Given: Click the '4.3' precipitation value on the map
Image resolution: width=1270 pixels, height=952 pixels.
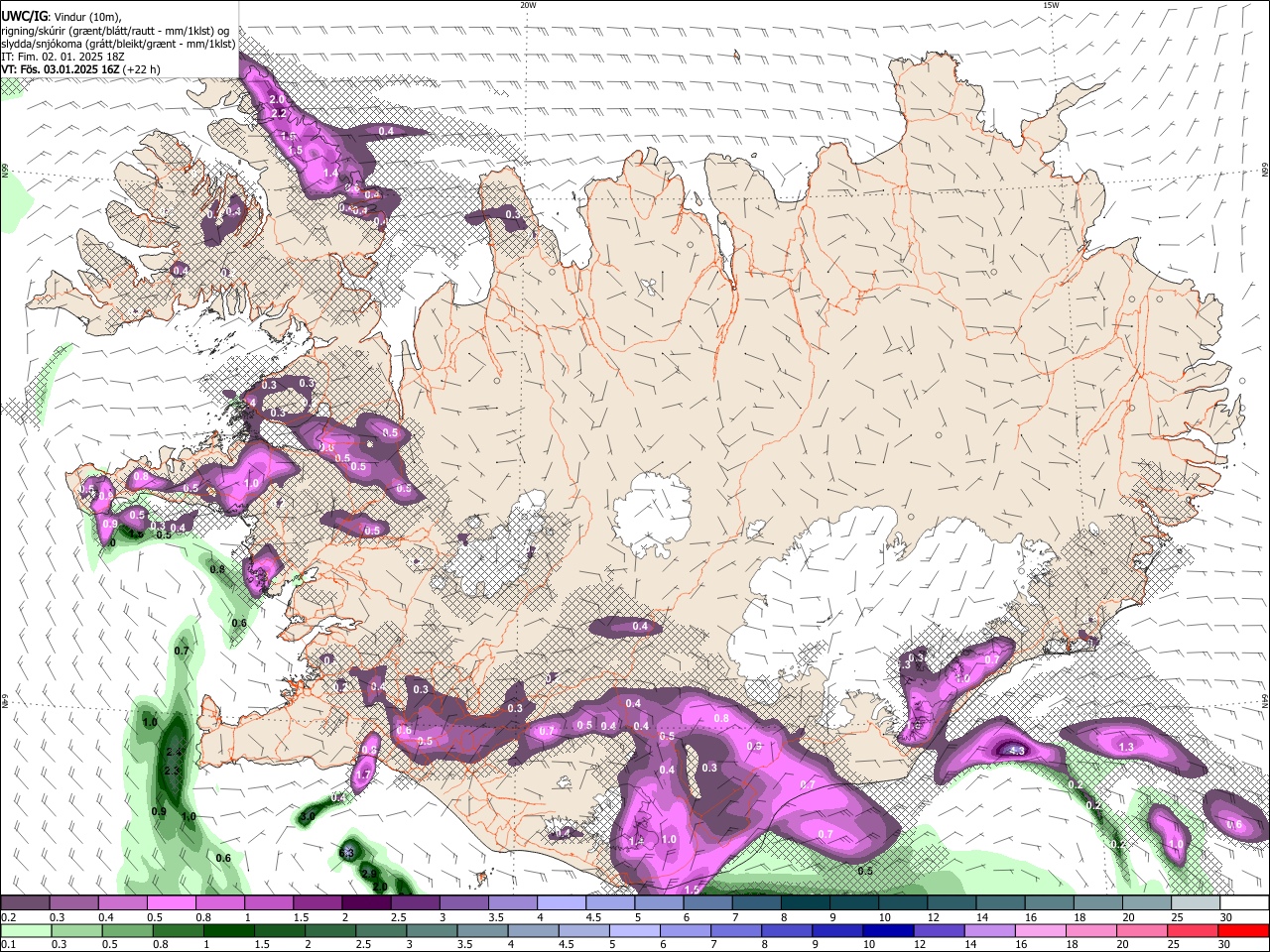Looking at the screenshot, I should coord(1017,751).
